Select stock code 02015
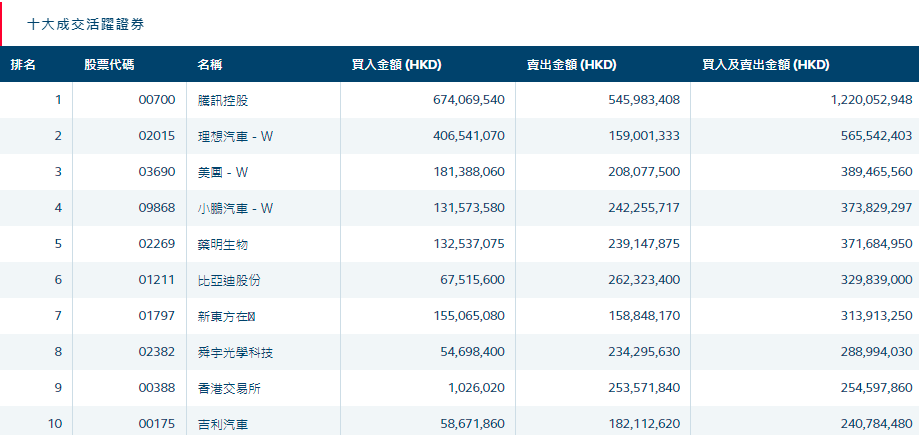This screenshot has width=919, height=435. (156, 136)
